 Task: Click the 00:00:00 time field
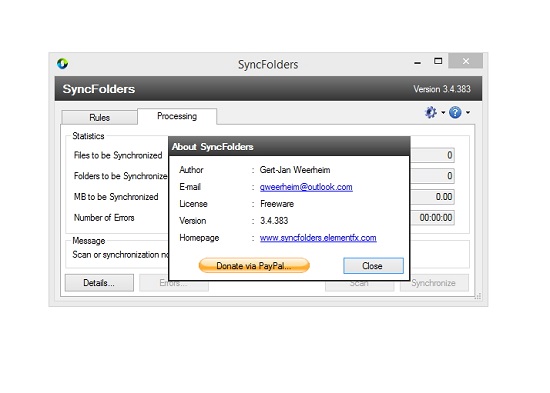tap(432, 218)
